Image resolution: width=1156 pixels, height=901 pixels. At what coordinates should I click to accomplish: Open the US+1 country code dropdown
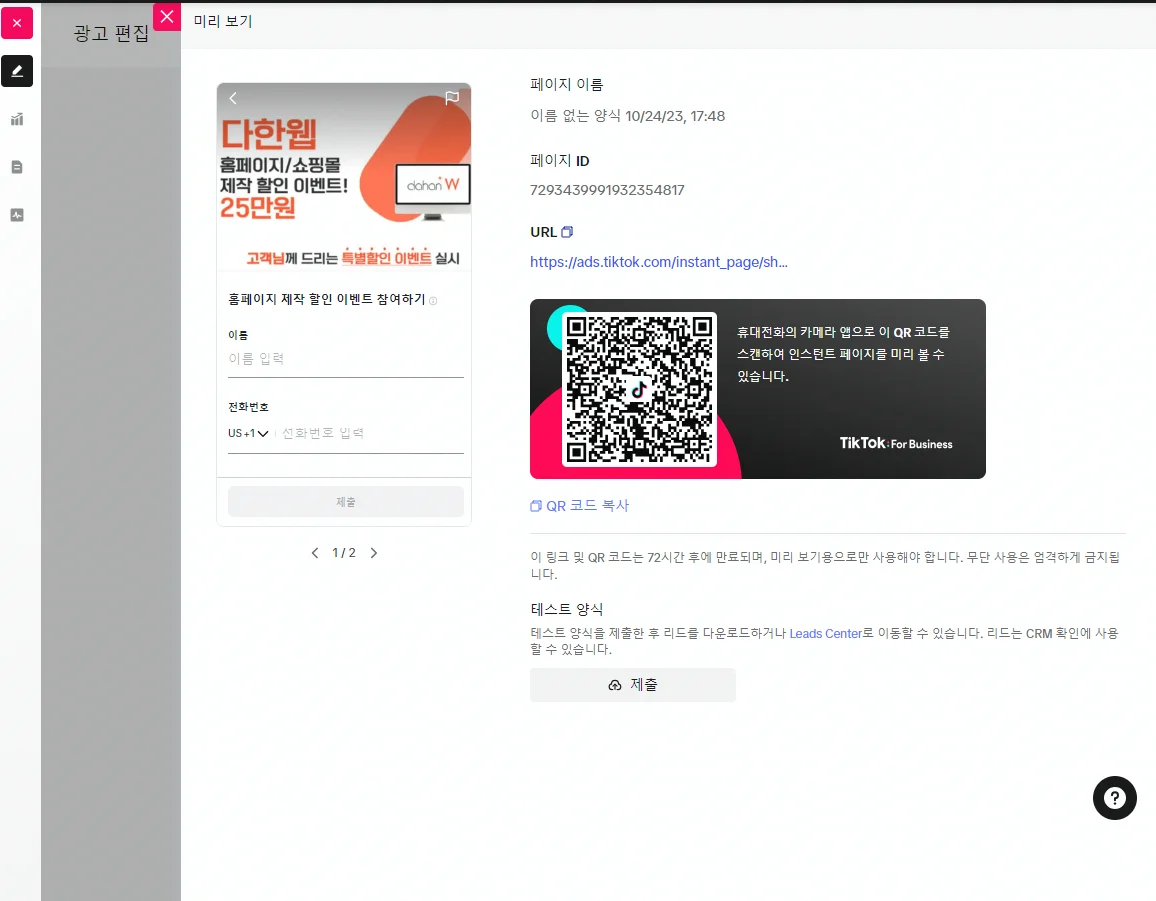click(x=247, y=433)
